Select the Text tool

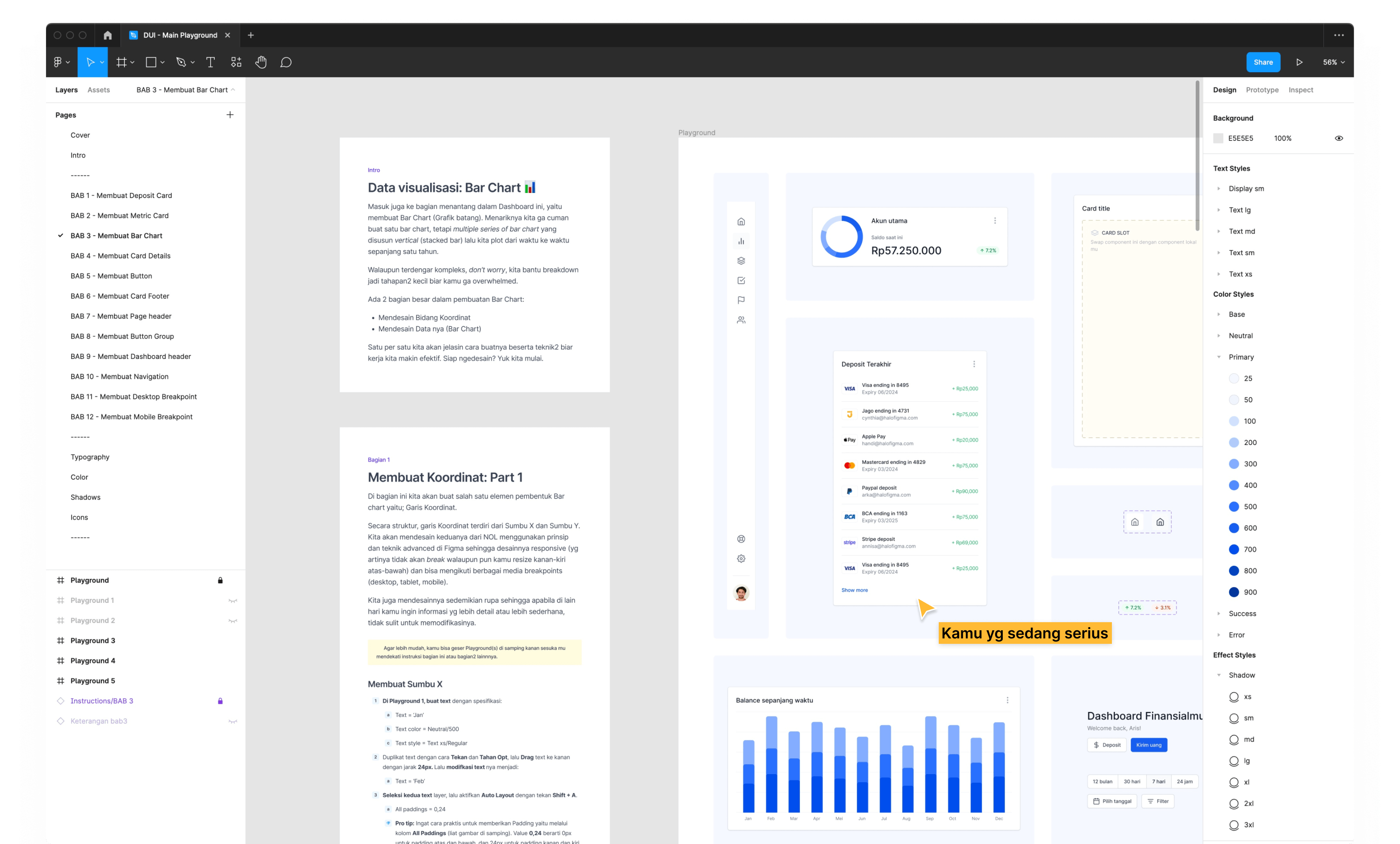click(210, 62)
